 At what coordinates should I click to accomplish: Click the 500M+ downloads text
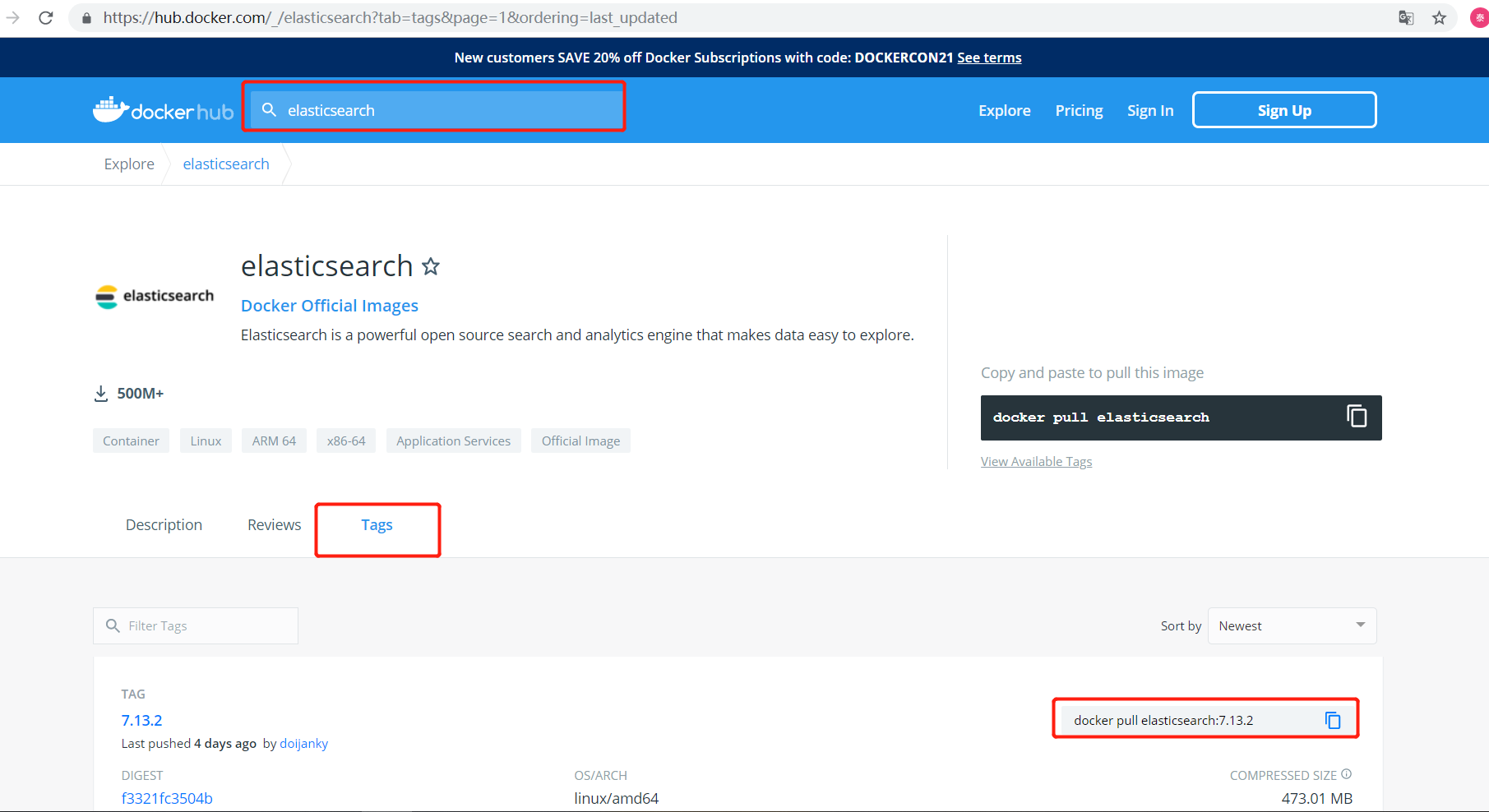pos(141,394)
